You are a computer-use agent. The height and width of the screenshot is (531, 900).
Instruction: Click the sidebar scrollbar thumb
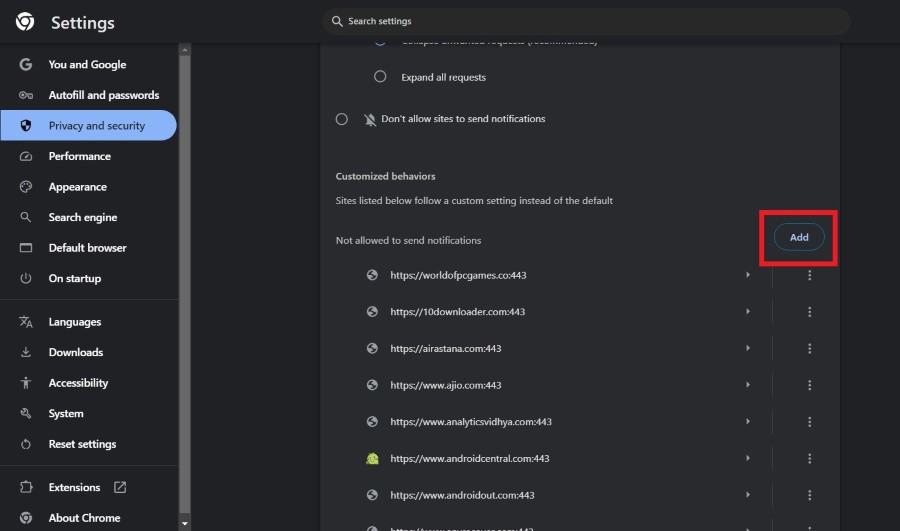coord(184,284)
